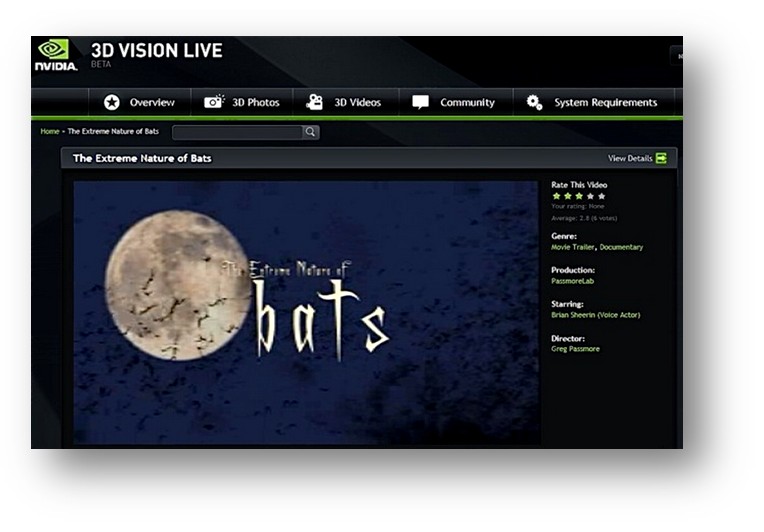Open the Overview tab

[x=139, y=102]
